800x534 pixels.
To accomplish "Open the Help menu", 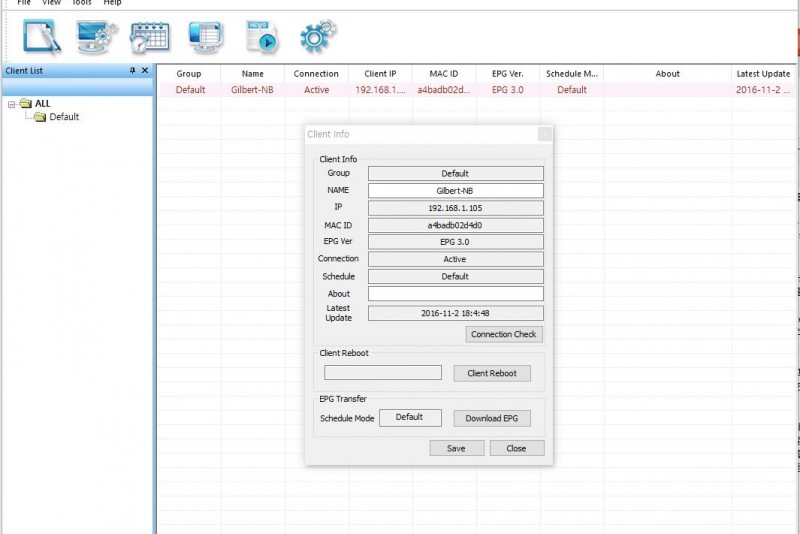I will pos(112,3).
